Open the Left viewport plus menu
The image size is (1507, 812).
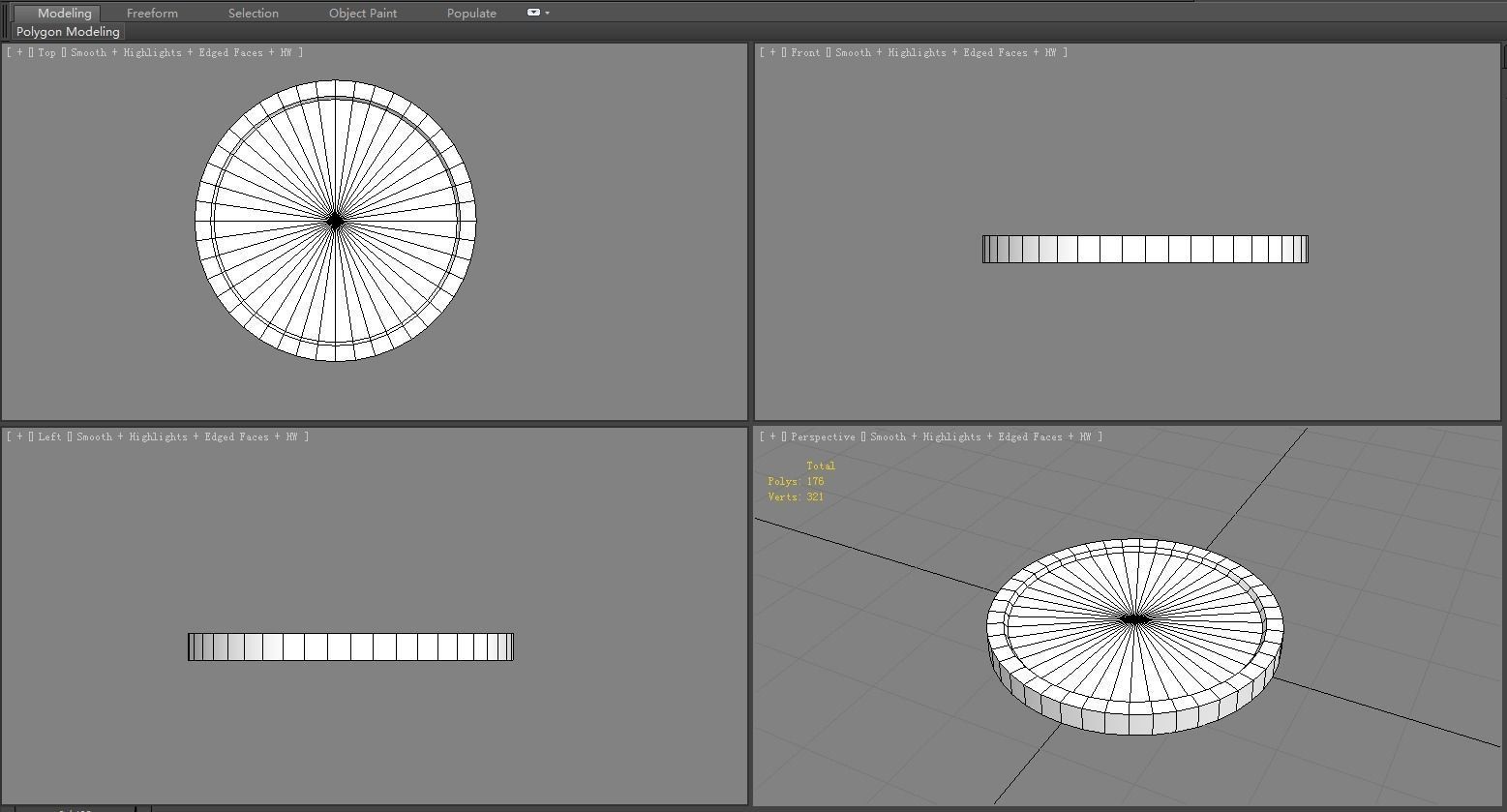[19, 436]
